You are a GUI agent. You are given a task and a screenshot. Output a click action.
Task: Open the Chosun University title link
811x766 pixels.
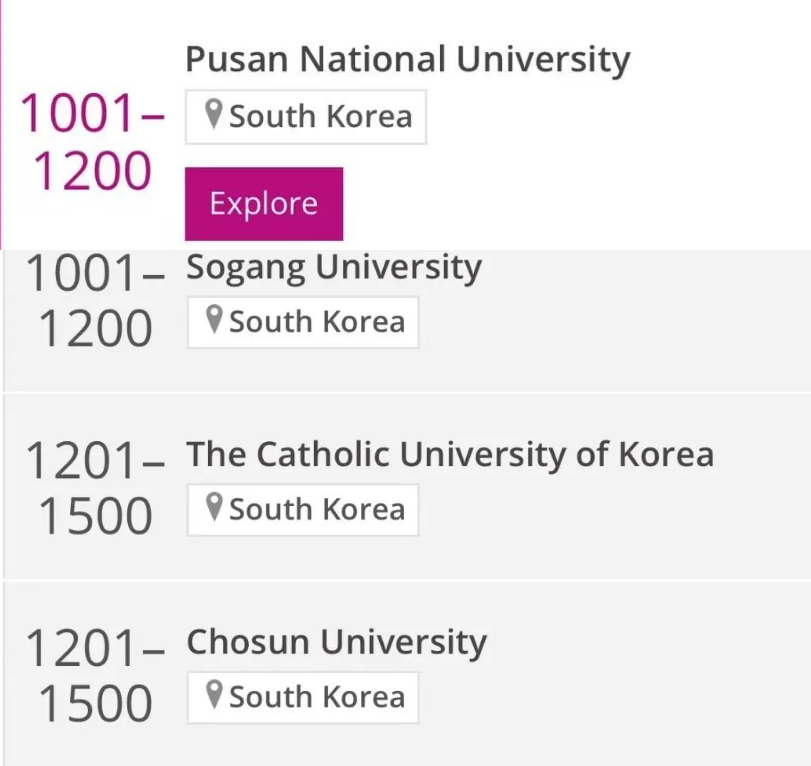[336, 642]
